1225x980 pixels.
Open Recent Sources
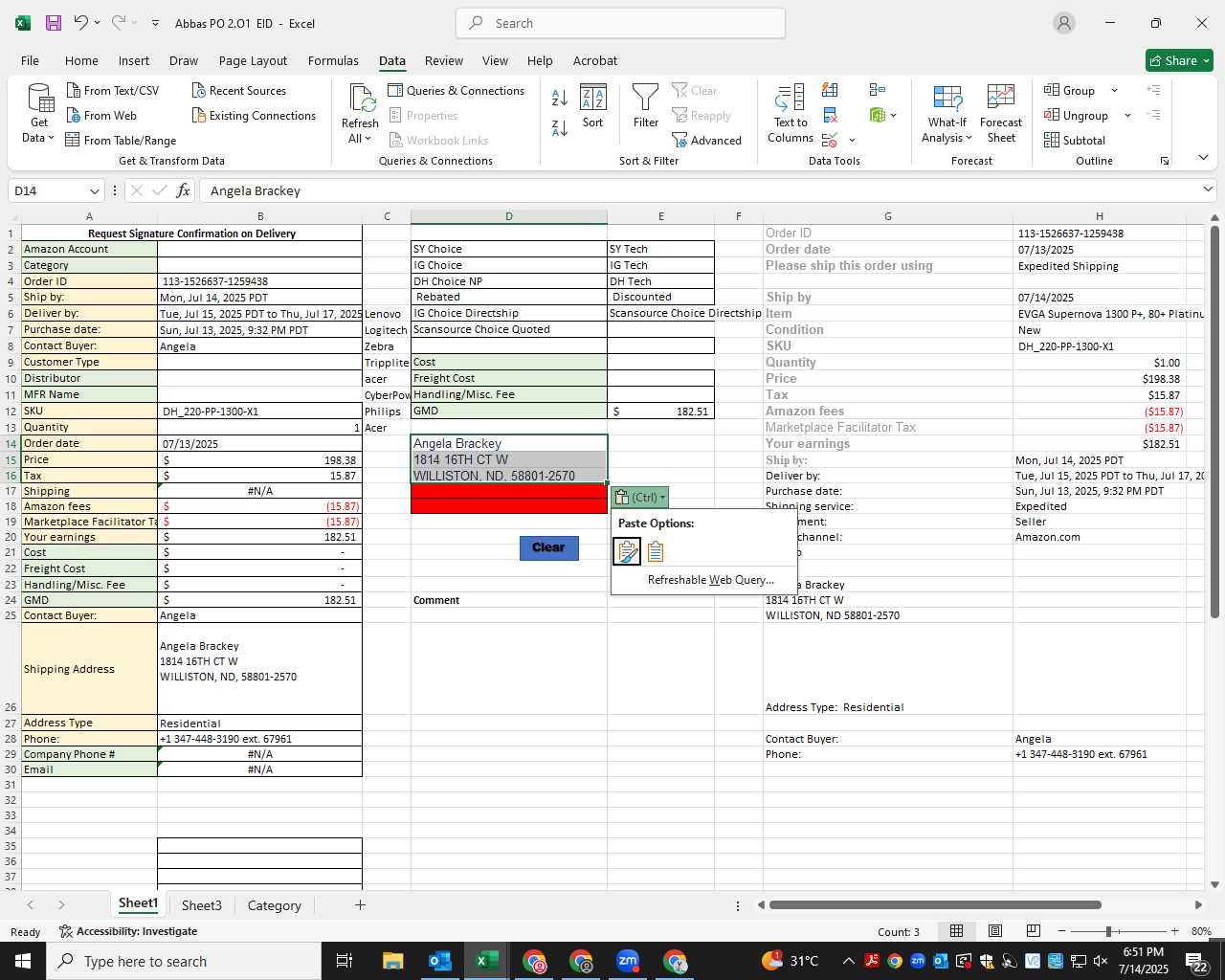[x=239, y=90]
